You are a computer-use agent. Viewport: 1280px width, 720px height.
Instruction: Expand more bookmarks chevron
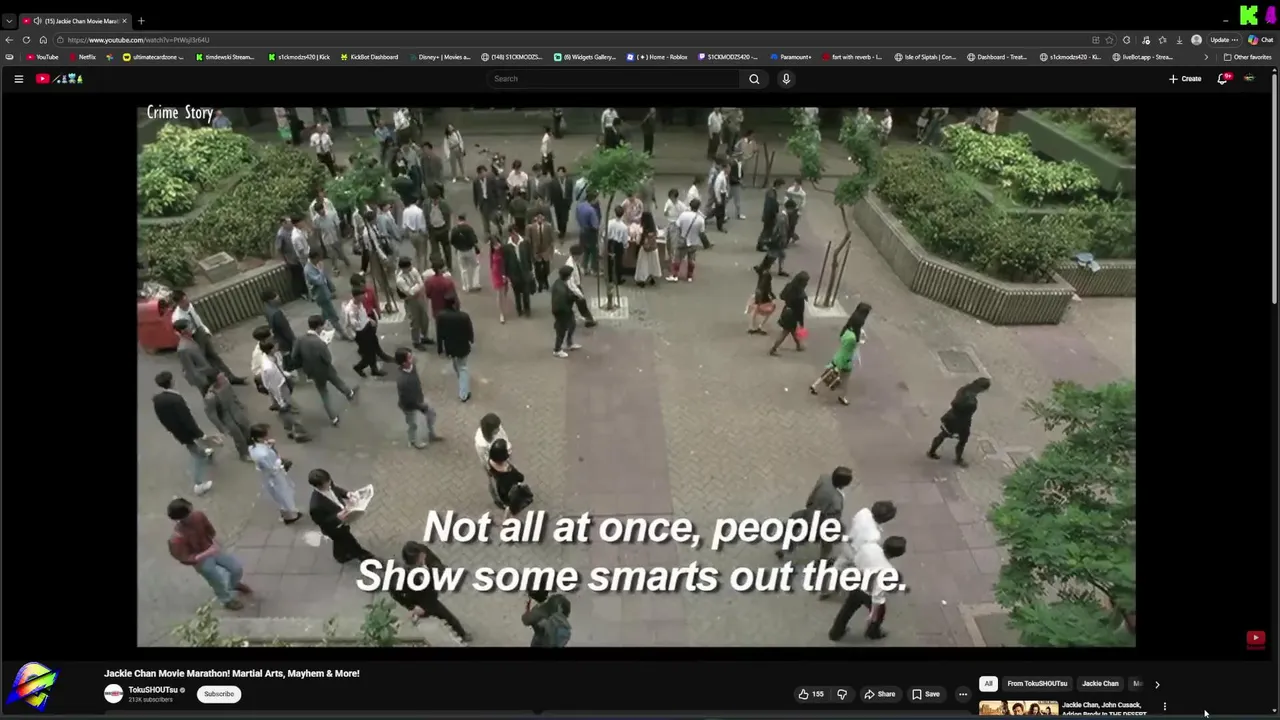(1205, 57)
